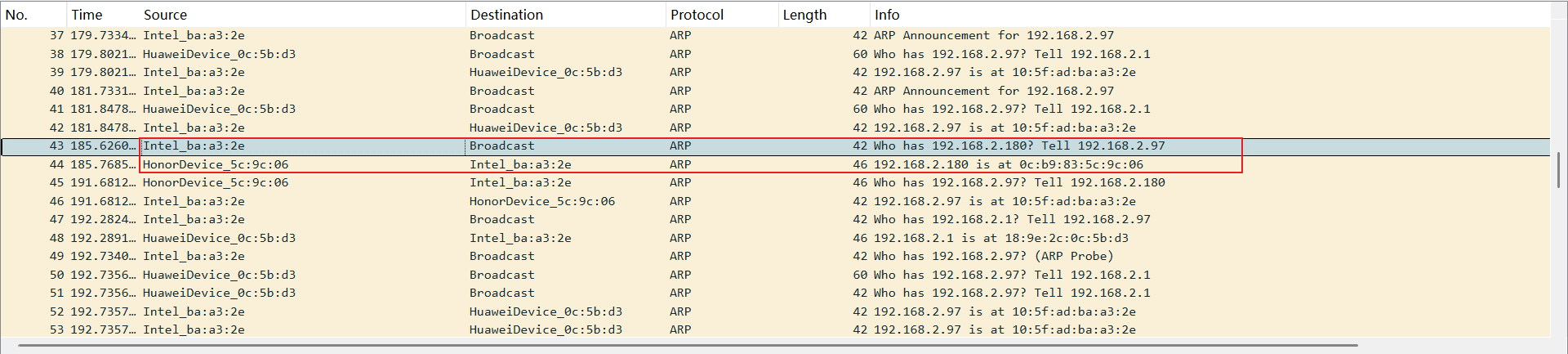Screen dimensions: 1568x354
Task: Sort the list by Source column
Action: [x=165, y=15]
